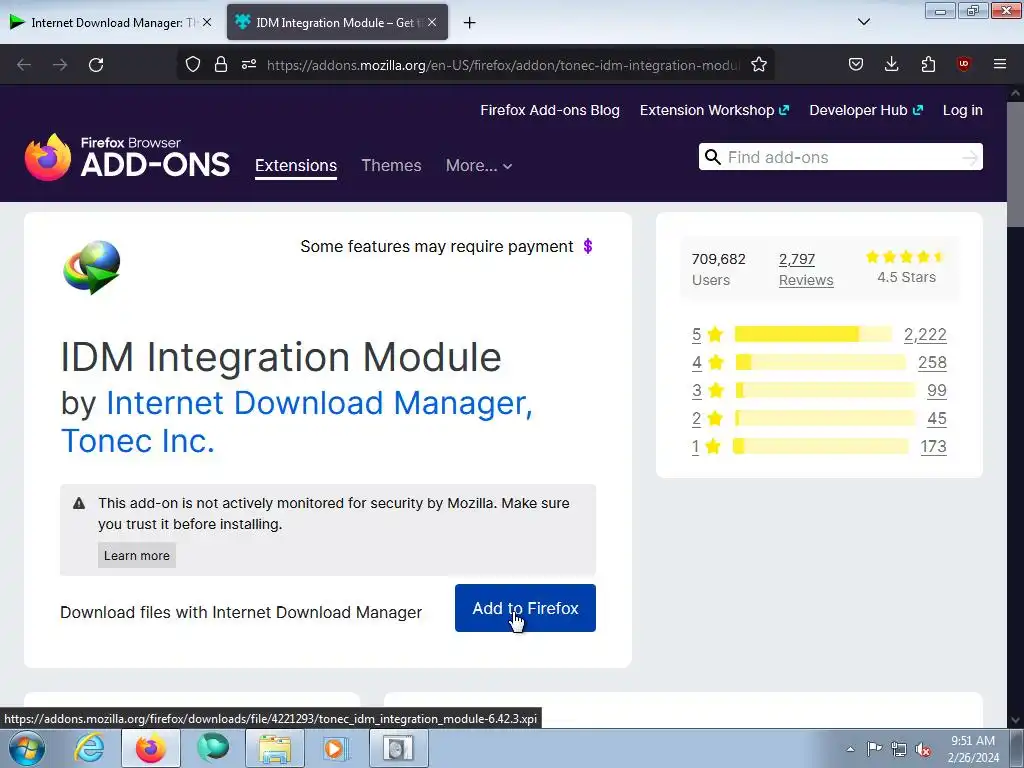Screen dimensions: 1024x768
Task: Open the Internet Download Manager author link
Action: [319, 402]
